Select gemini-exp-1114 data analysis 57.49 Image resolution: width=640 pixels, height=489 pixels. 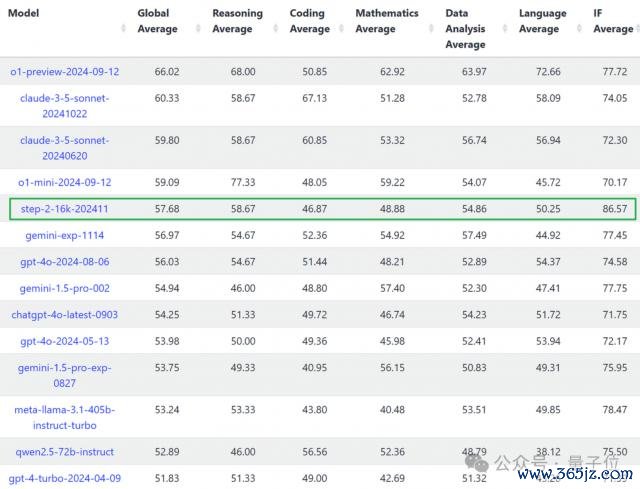(474, 236)
